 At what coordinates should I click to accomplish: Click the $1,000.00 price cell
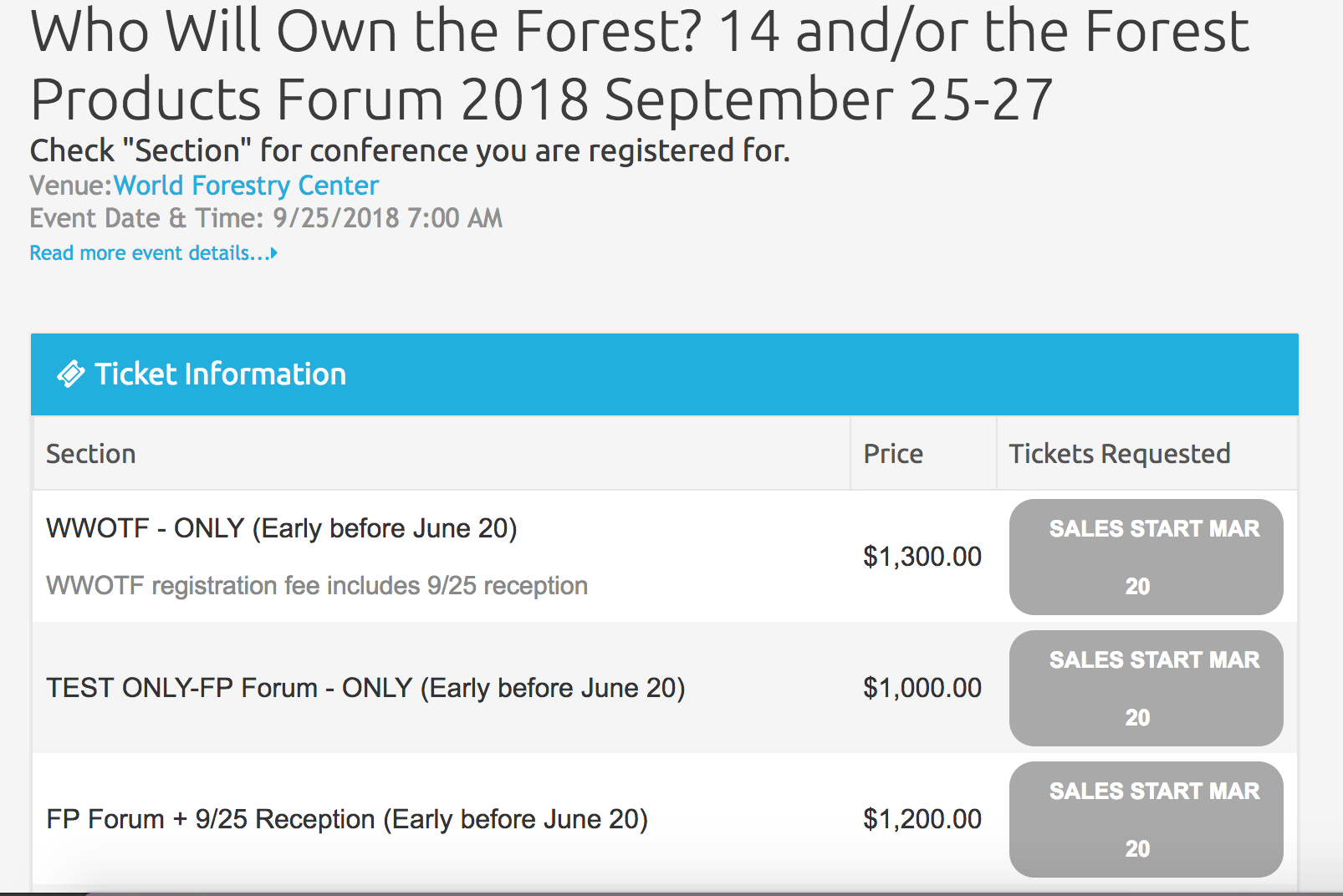[922, 688]
